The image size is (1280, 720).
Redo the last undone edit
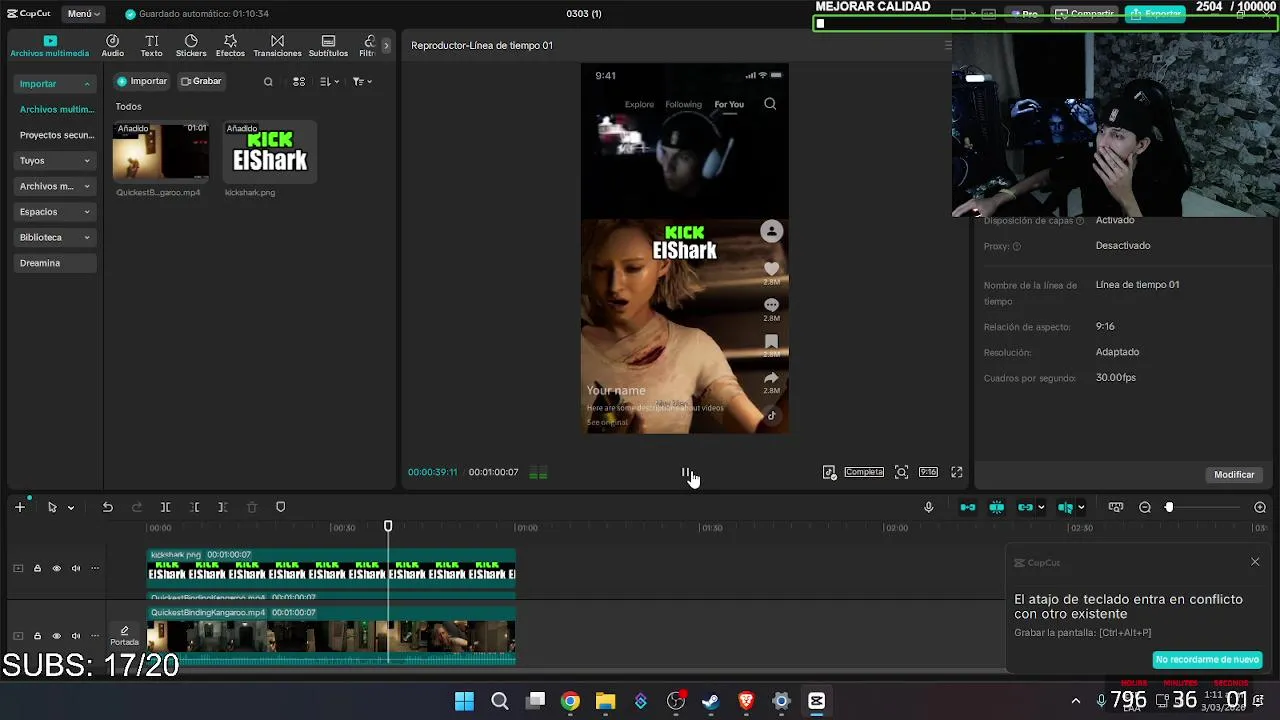(137, 507)
